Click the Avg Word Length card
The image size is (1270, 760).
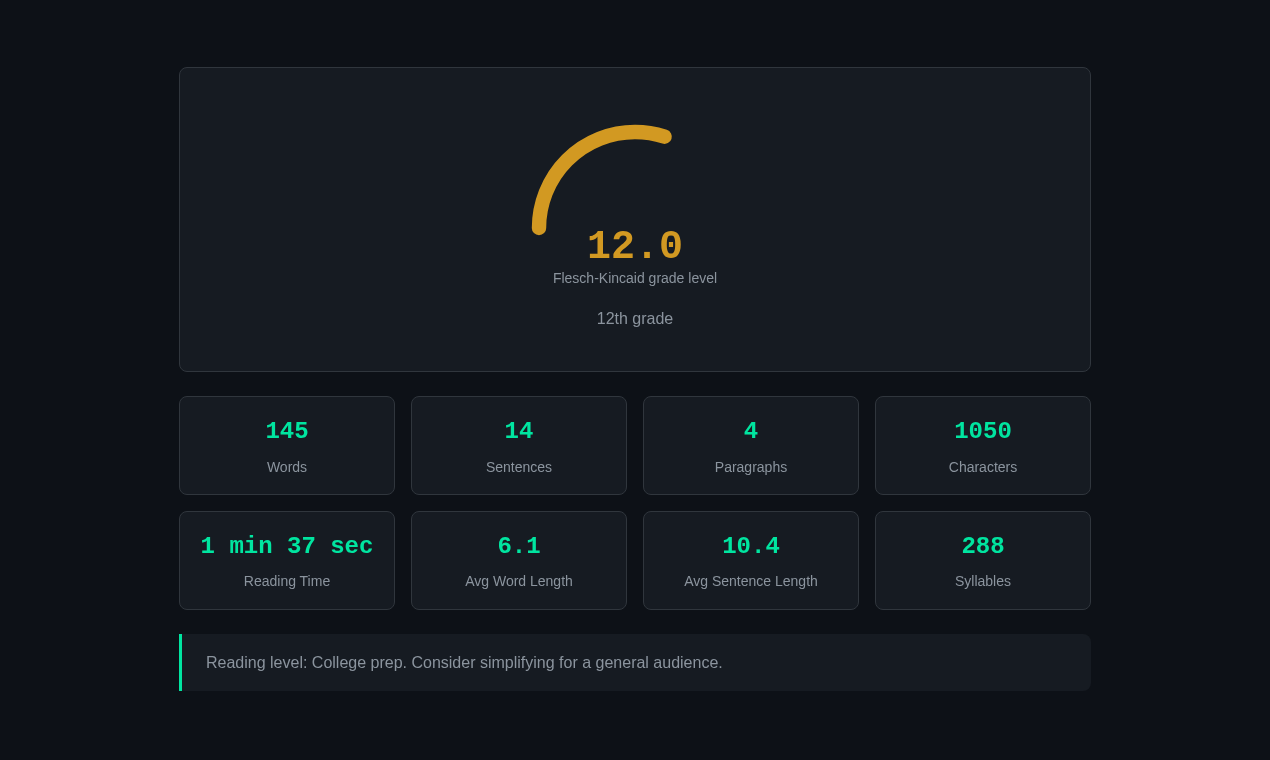pos(519,560)
